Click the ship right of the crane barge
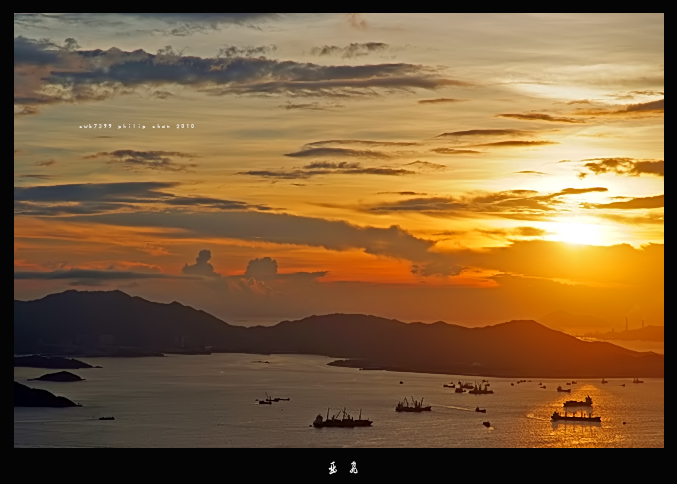This screenshot has height=484, width=677. [x=412, y=406]
